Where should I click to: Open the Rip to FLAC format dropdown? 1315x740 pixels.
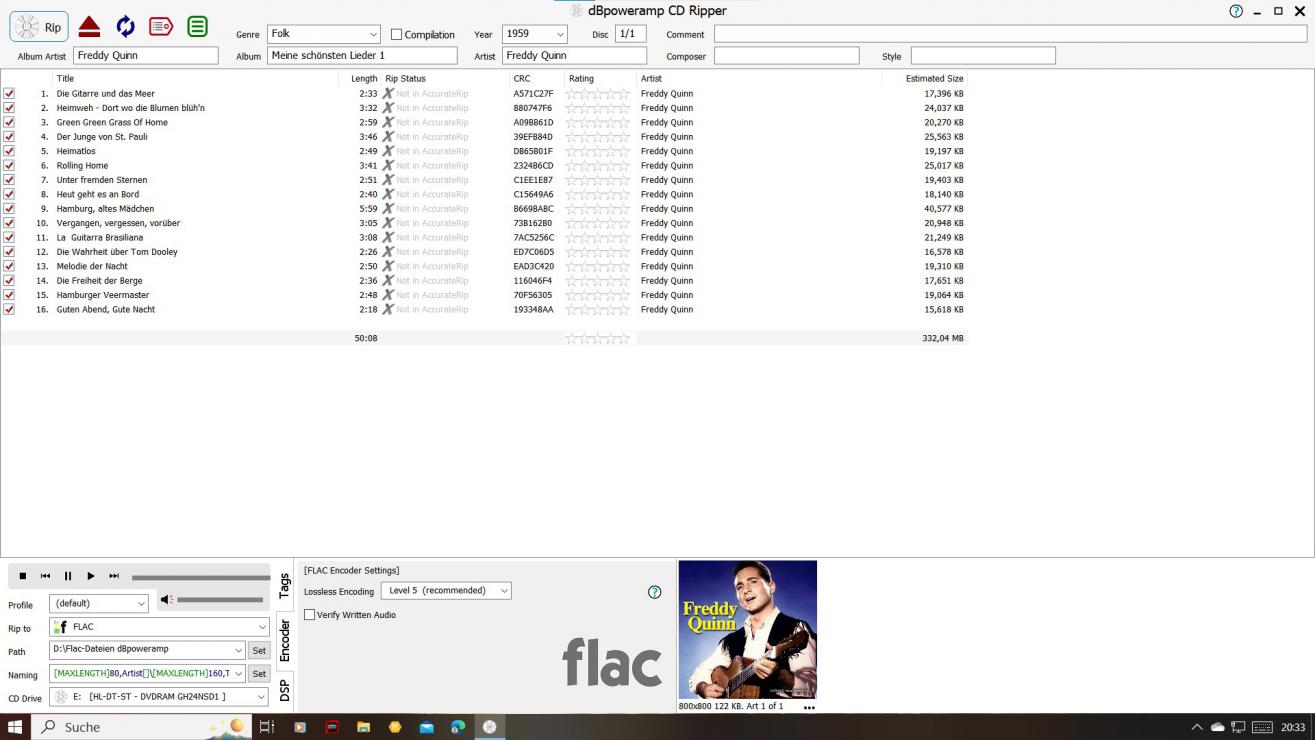[x=262, y=627]
